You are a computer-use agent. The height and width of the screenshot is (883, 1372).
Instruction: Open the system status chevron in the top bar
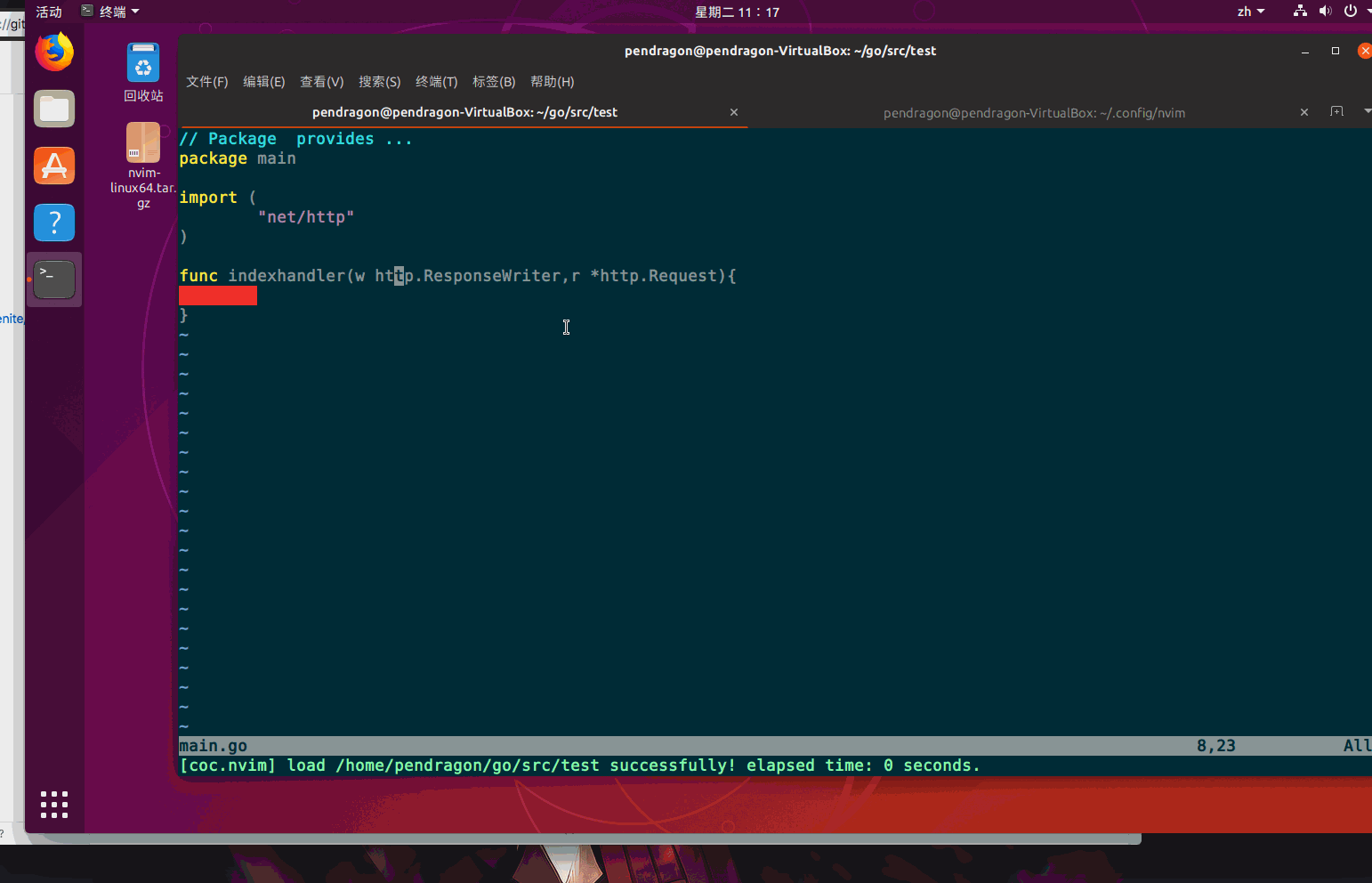[x=1368, y=12]
